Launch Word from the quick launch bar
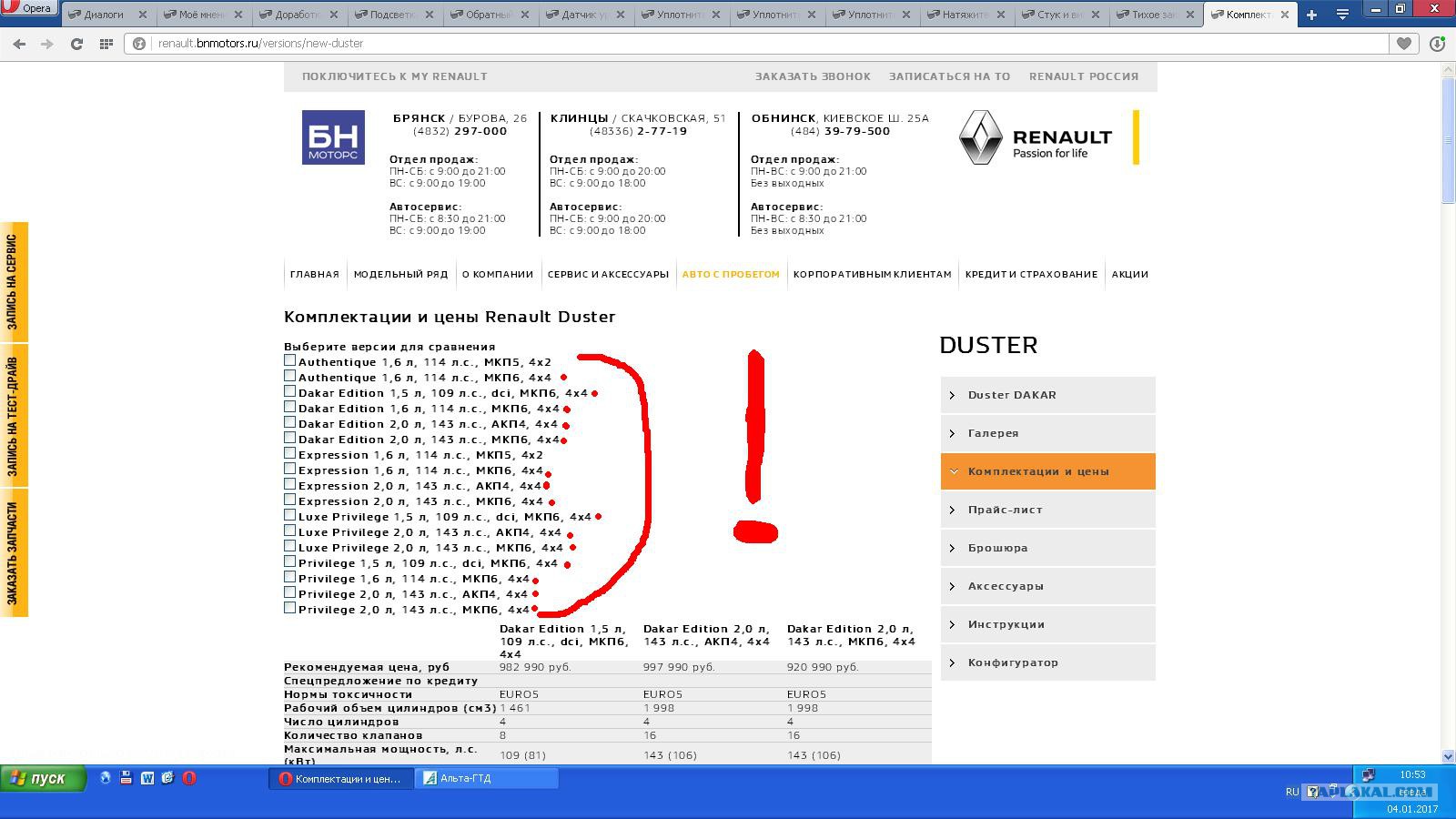The width and height of the screenshot is (1456, 819). pyautogui.click(x=147, y=778)
